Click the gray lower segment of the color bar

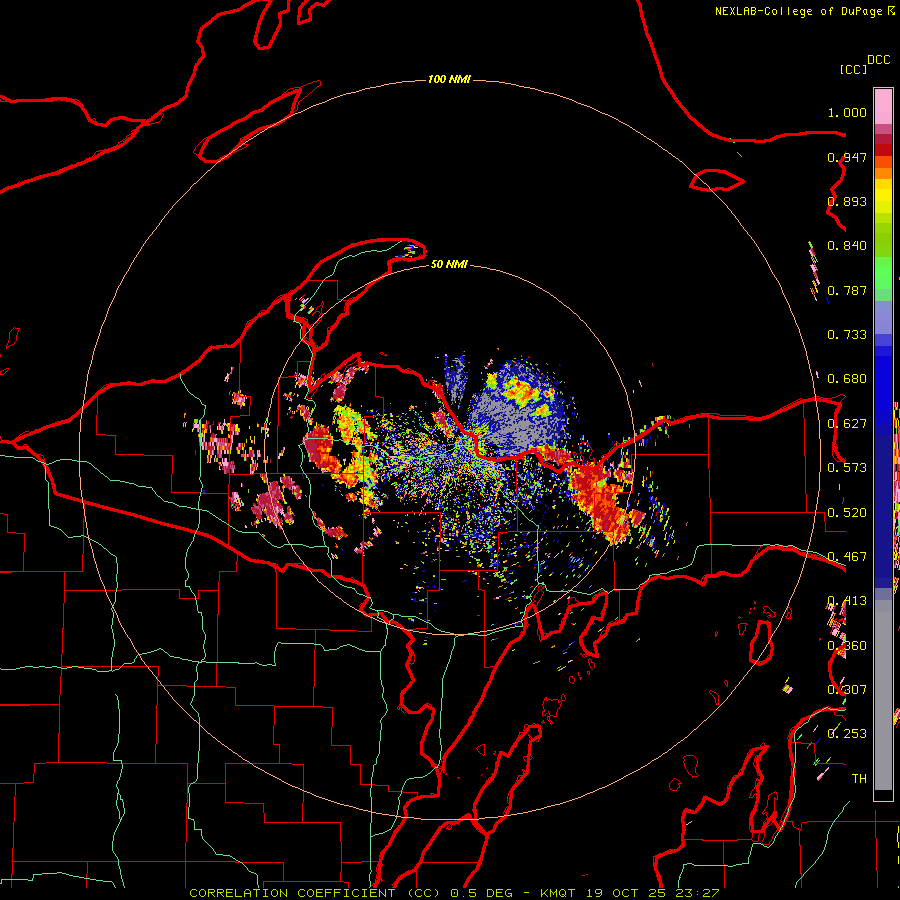click(x=883, y=695)
